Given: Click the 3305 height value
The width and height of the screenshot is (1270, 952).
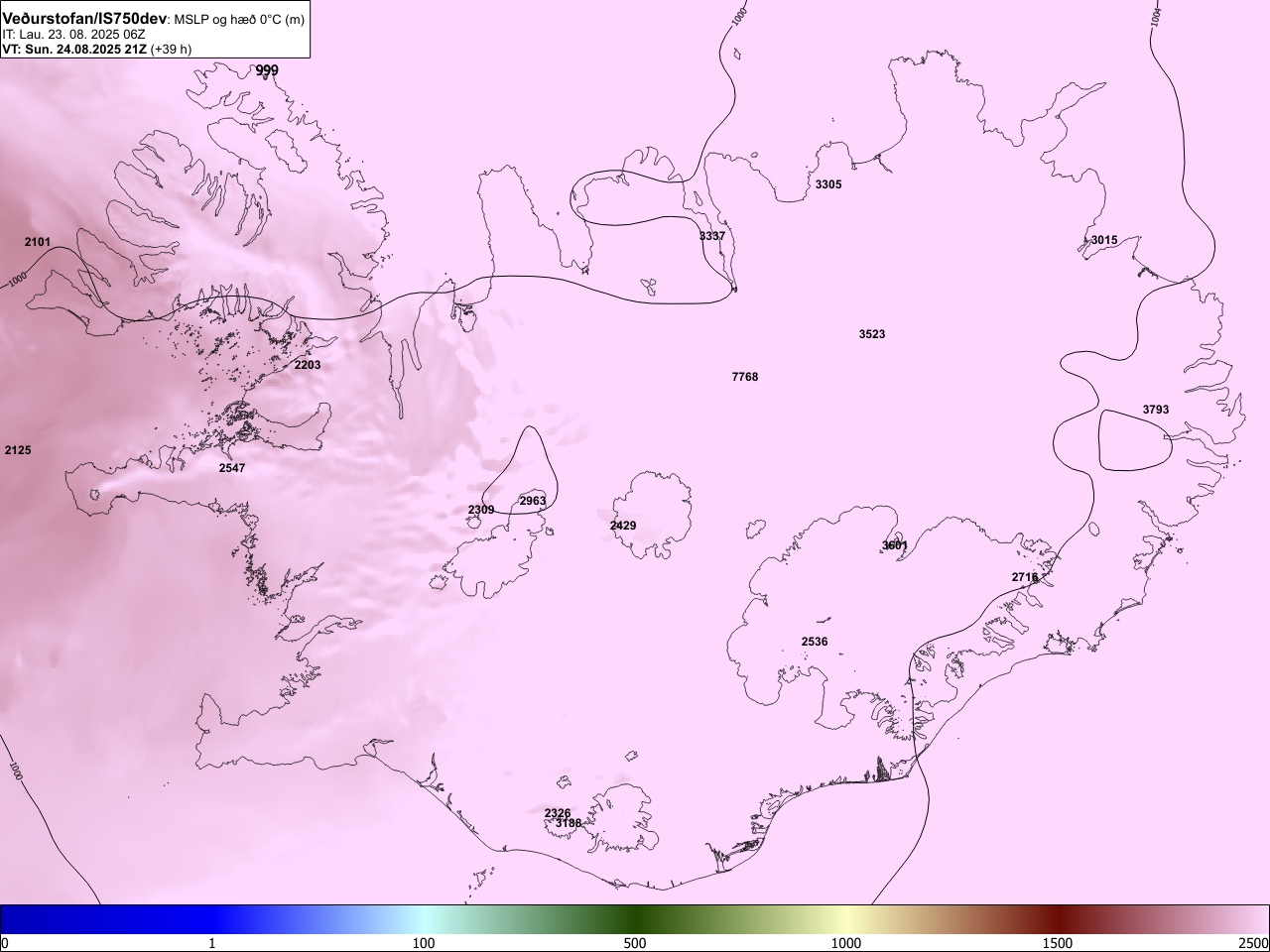Looking at the screenshot, I should tap(828, 184).
